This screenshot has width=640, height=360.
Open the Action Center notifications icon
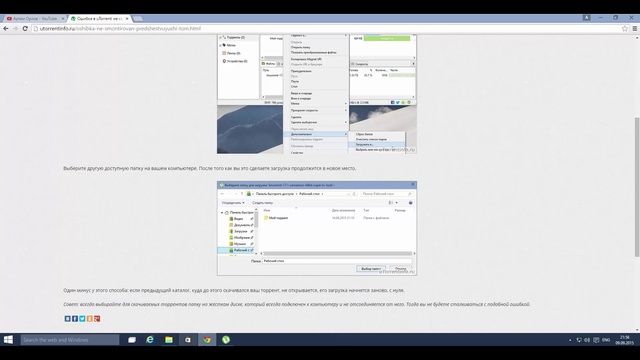coord(596,340)
